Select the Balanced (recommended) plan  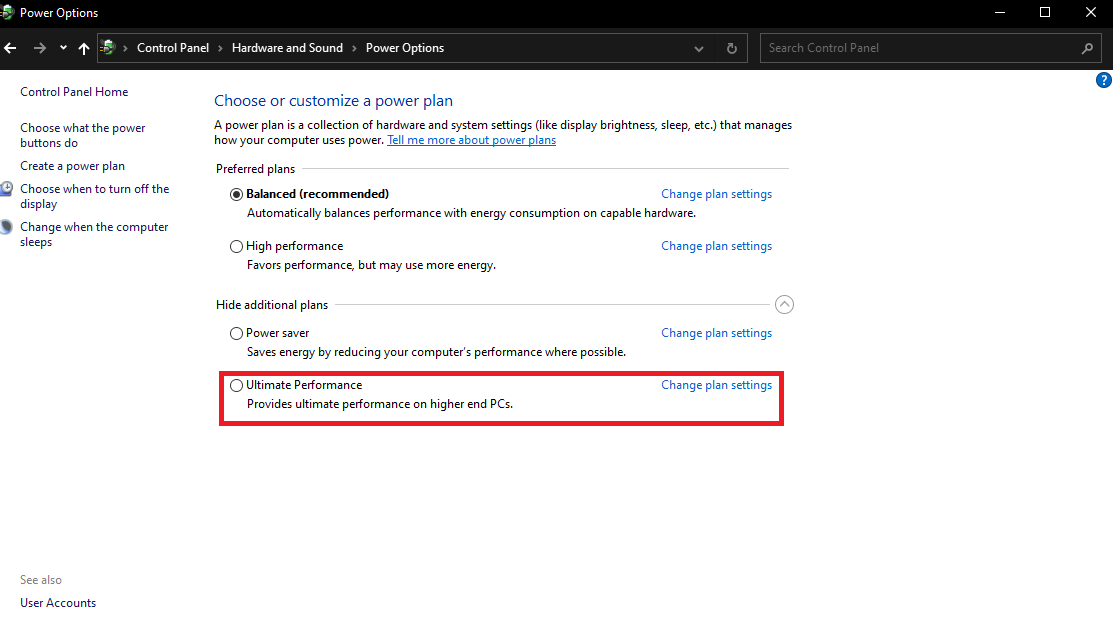pyautogui.click(x=236, y=194)
